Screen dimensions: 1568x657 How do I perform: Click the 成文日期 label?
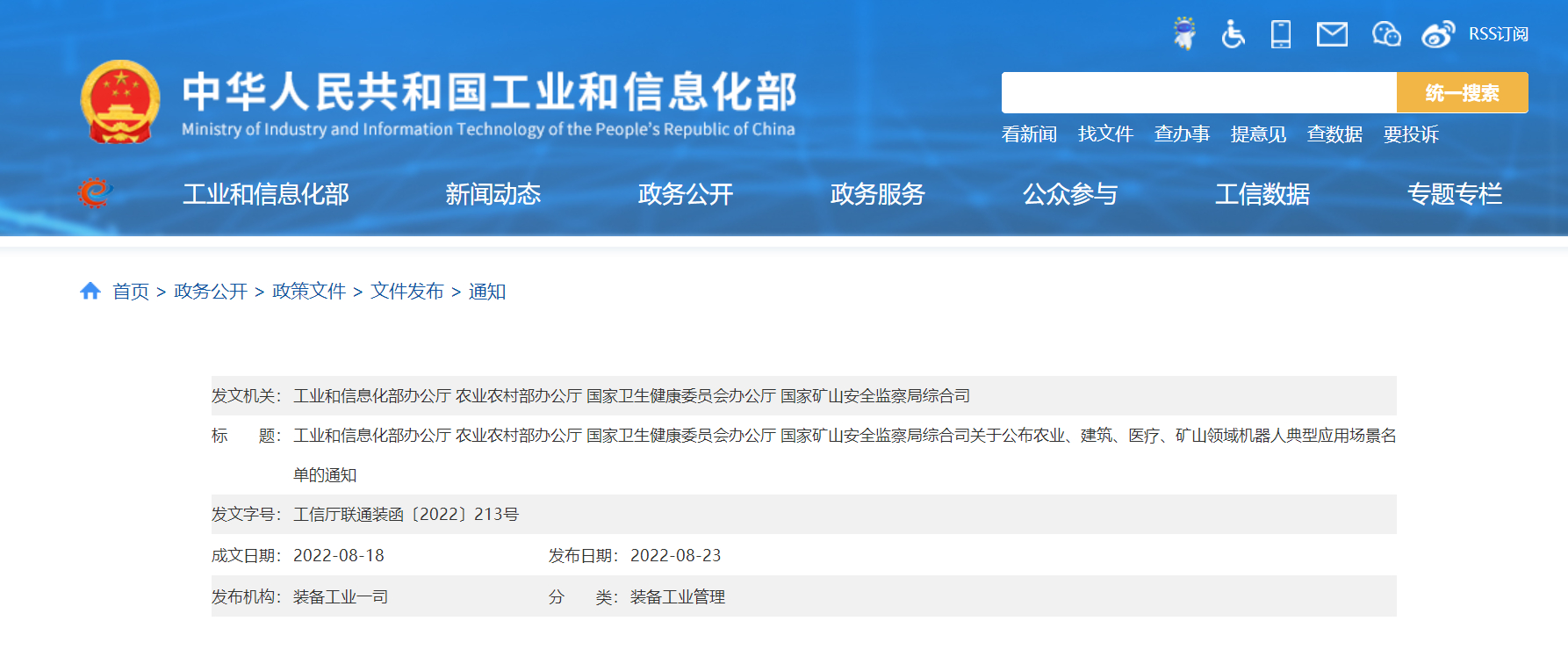(246, 556)
